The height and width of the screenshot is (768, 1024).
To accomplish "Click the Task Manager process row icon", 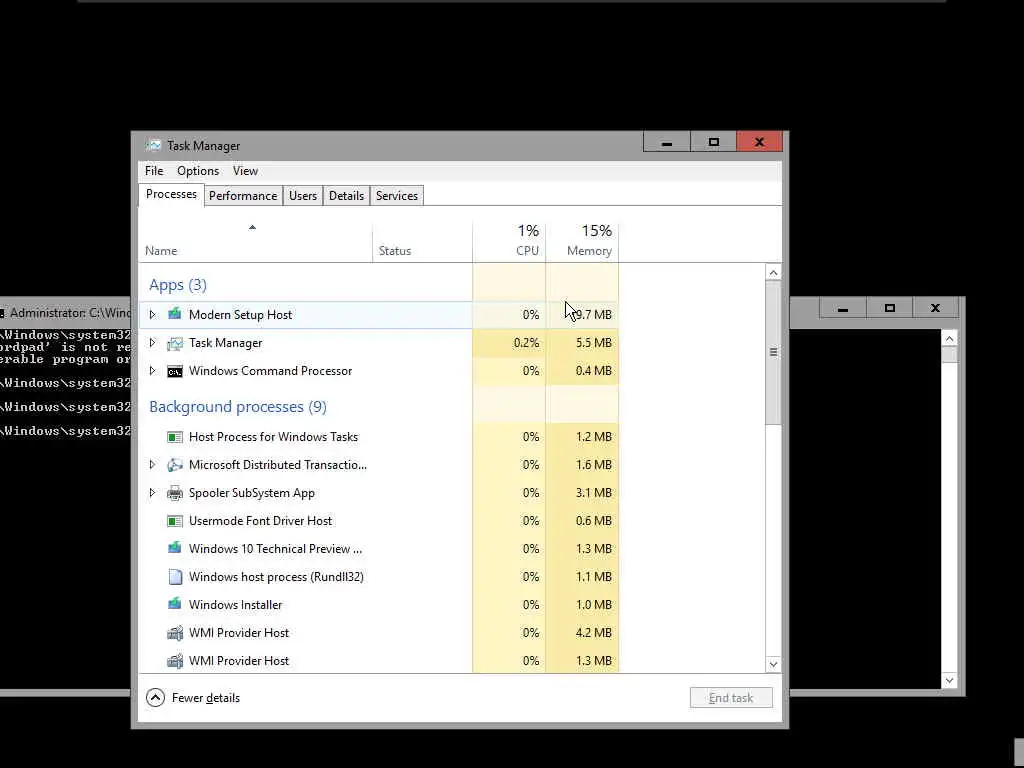I will click(x=174, y=343).
